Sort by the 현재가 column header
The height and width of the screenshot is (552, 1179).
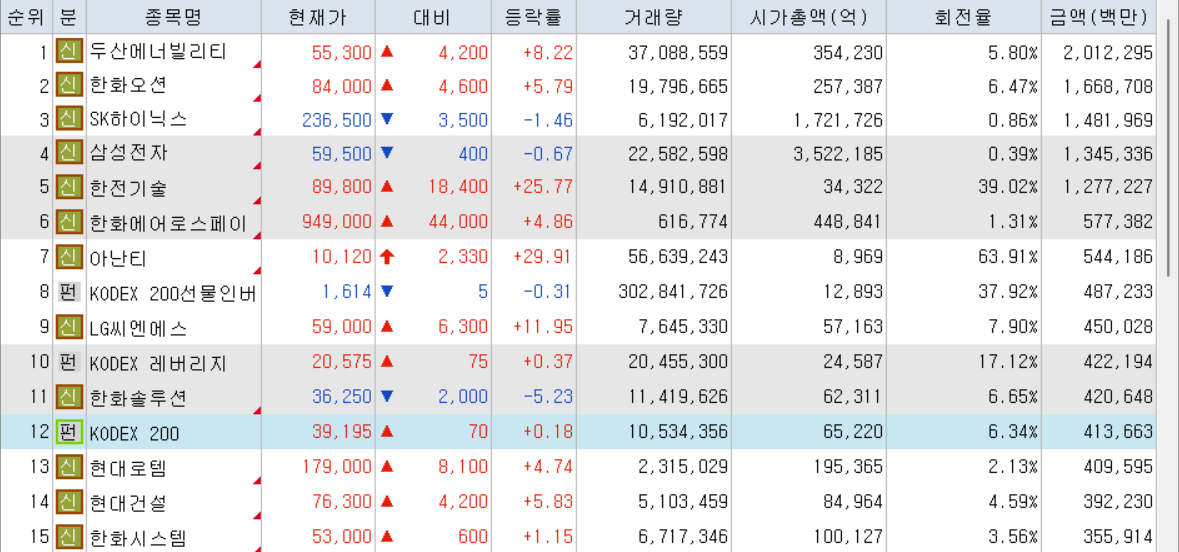click(x=318, y=17)
